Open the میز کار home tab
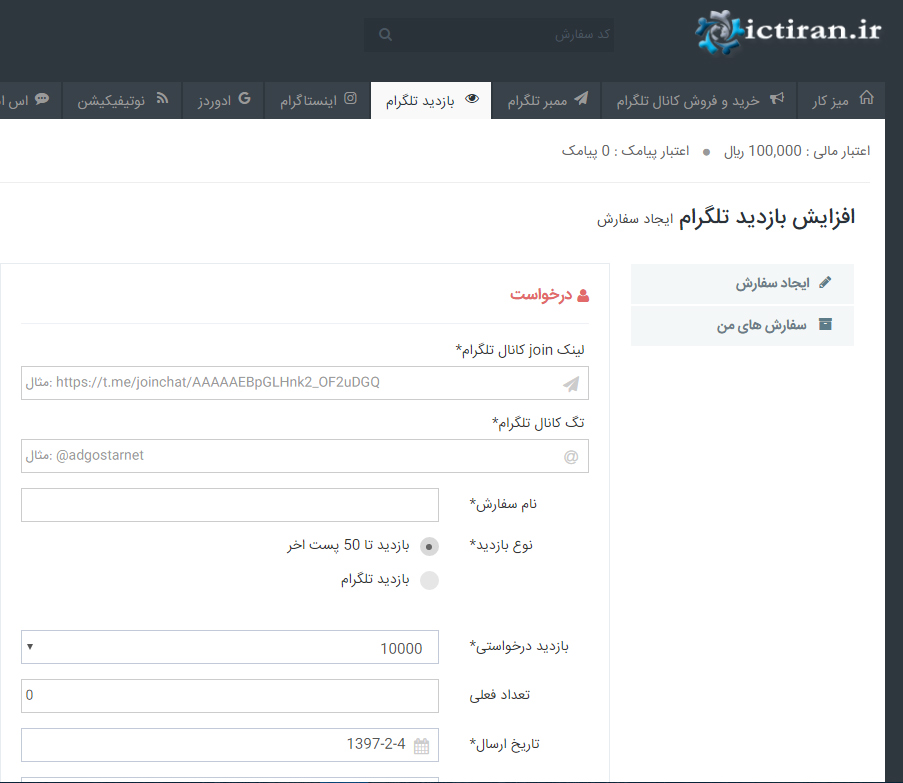This screenshot has height=783, width=903. [841, 100]
